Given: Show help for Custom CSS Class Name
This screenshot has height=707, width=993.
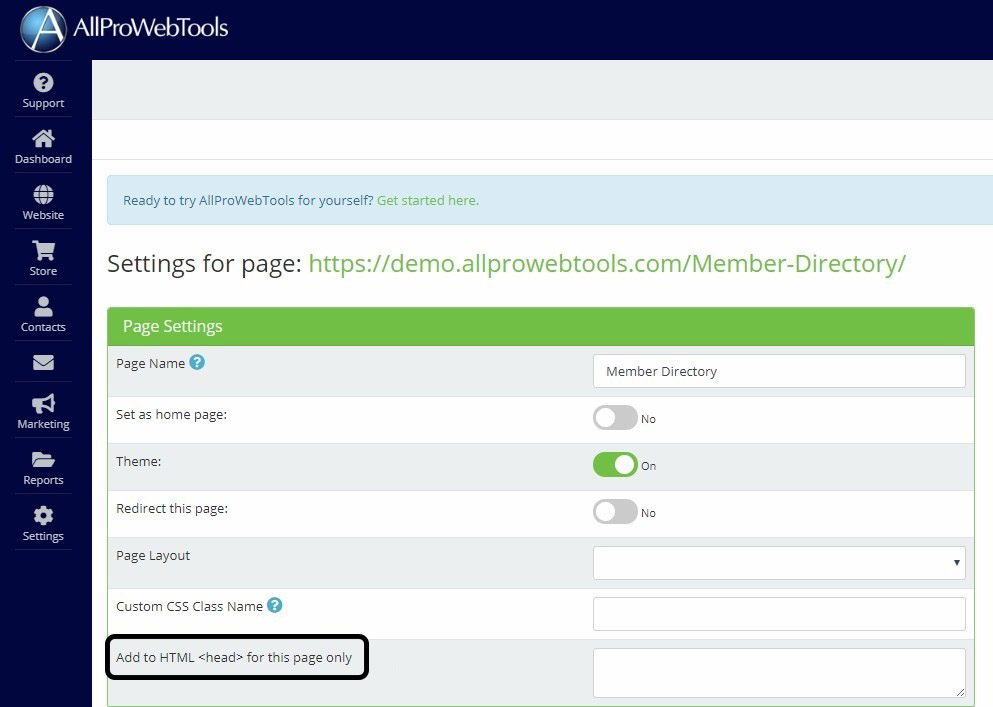Looking at the screenshot, I should 274,606.
